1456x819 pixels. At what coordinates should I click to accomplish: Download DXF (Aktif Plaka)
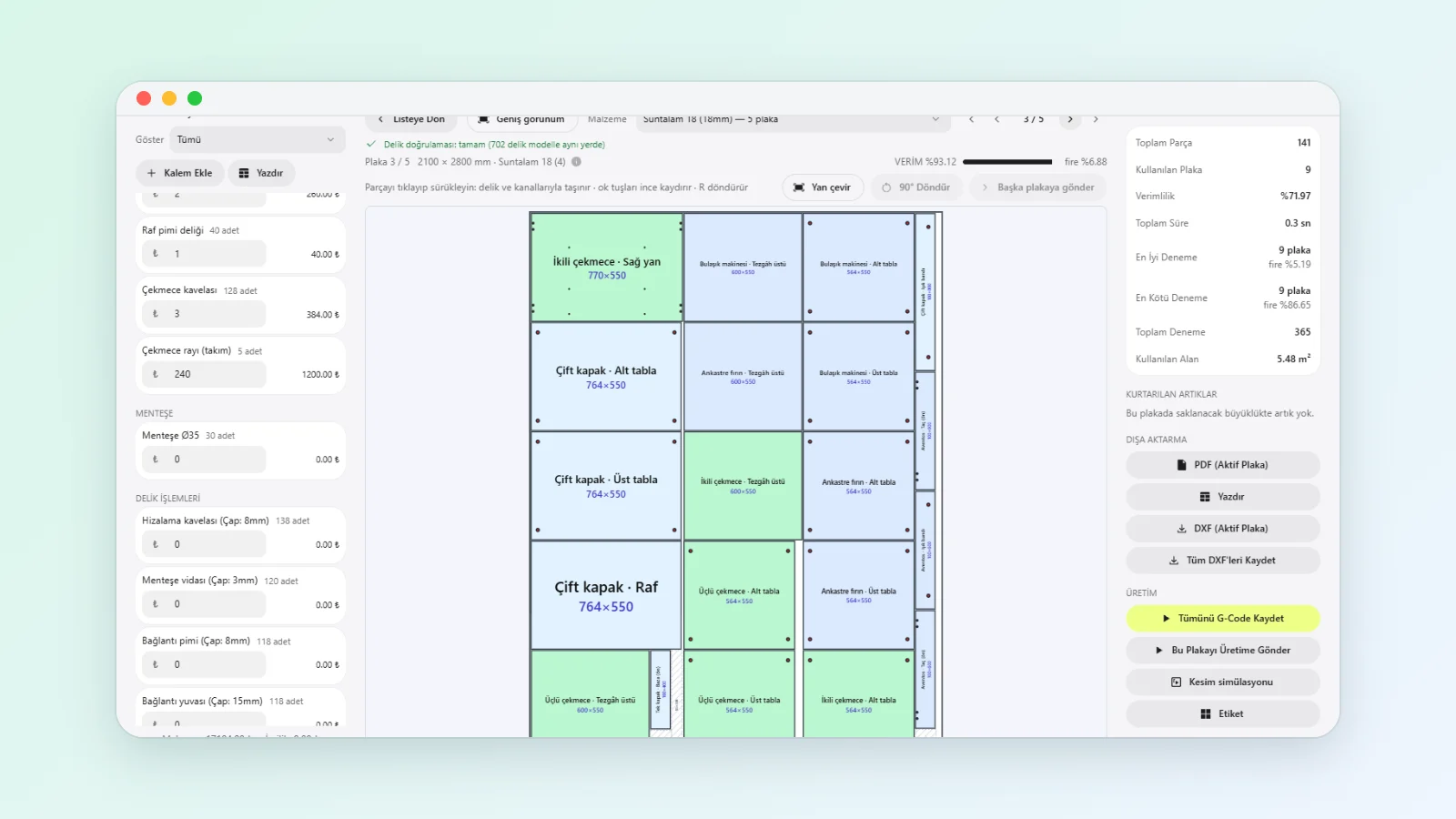click(x=1222, y=529)
